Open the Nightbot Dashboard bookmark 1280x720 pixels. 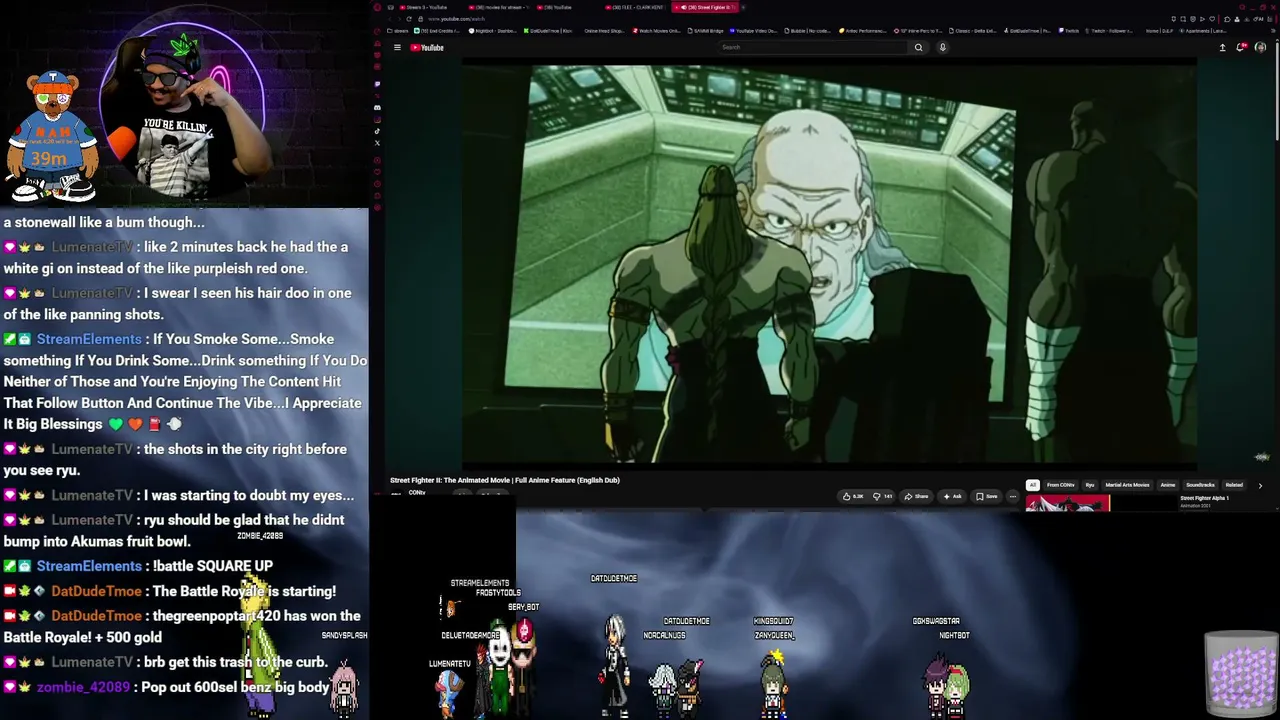click(x=493, y=31)
